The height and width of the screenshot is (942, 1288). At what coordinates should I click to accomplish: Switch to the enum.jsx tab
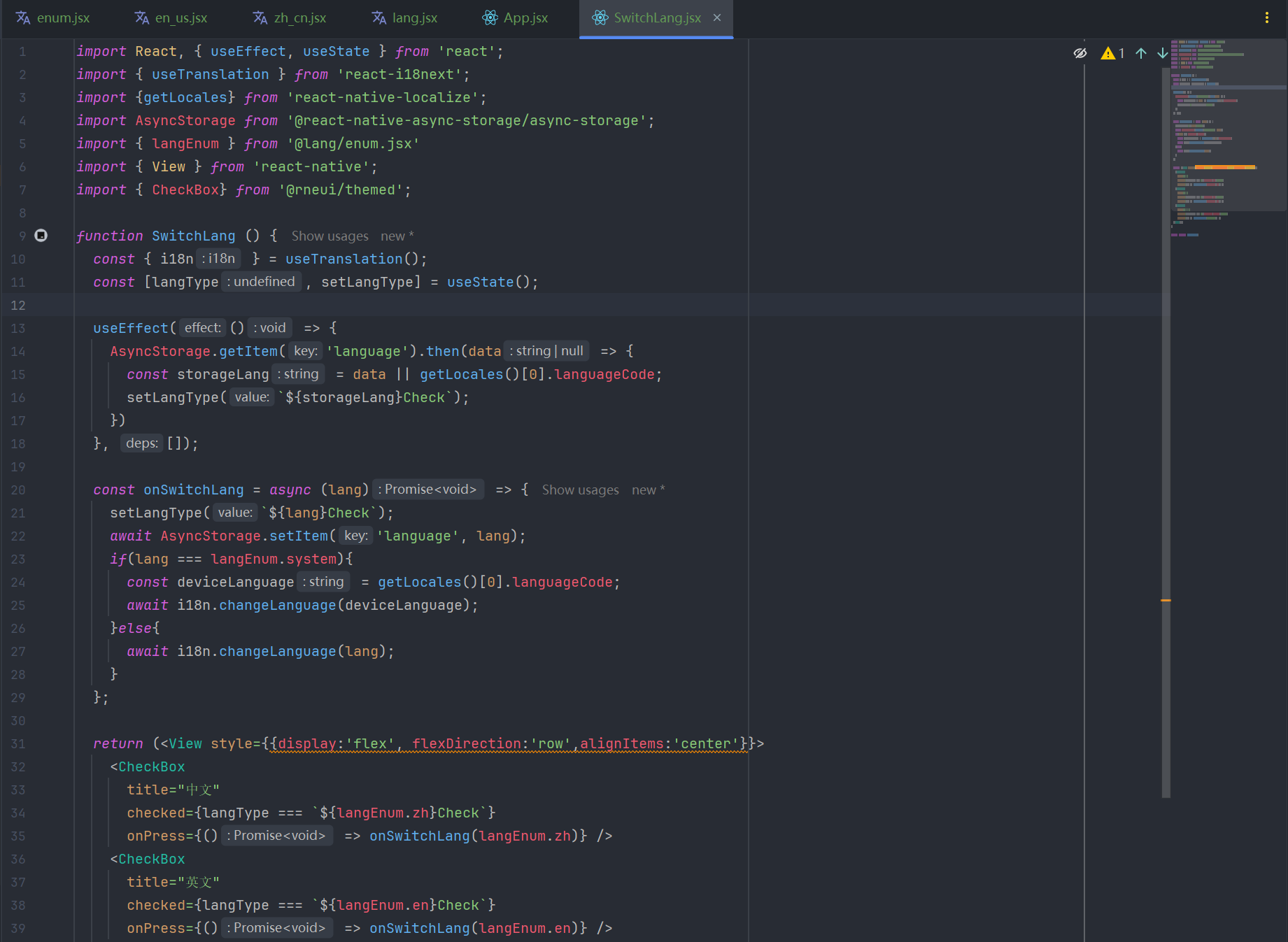point(53,18)
